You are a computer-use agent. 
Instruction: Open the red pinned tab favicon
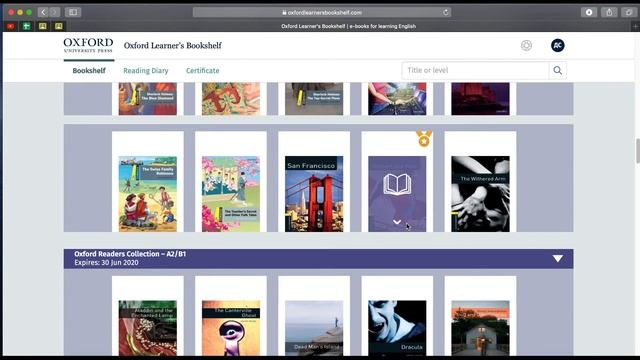11,26
